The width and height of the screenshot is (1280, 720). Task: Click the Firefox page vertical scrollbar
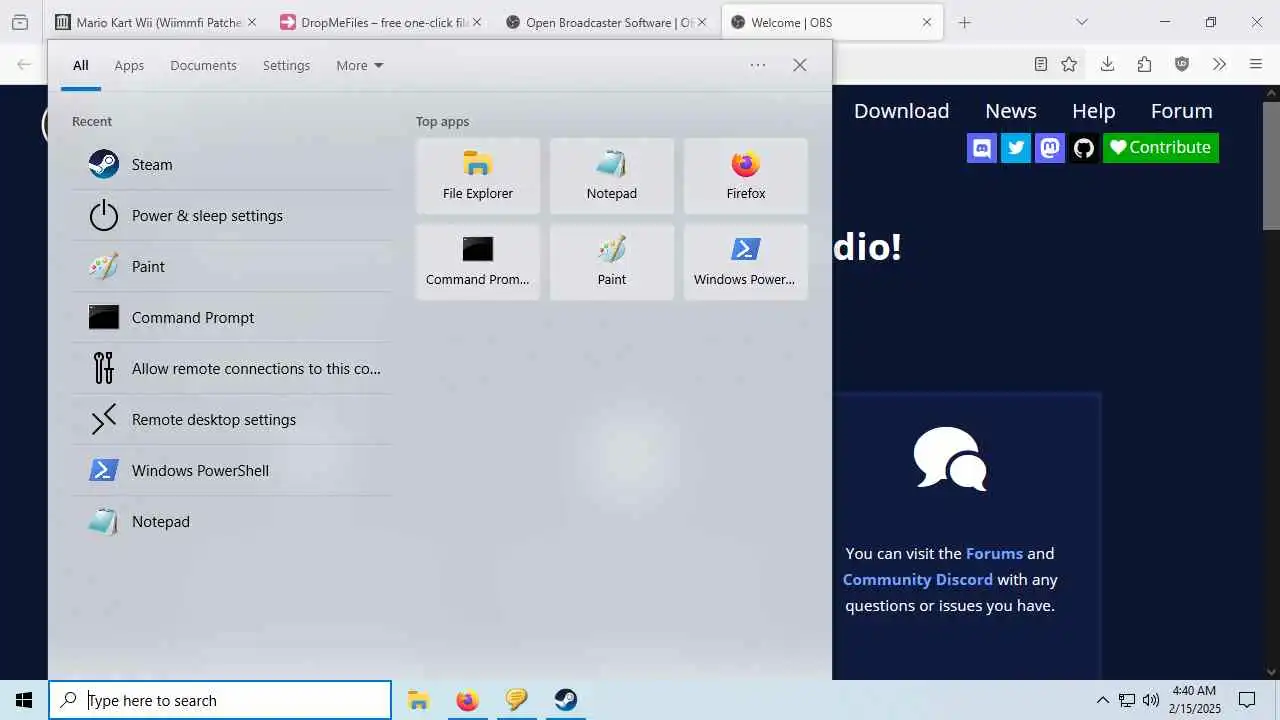(x=1272, y=165)
